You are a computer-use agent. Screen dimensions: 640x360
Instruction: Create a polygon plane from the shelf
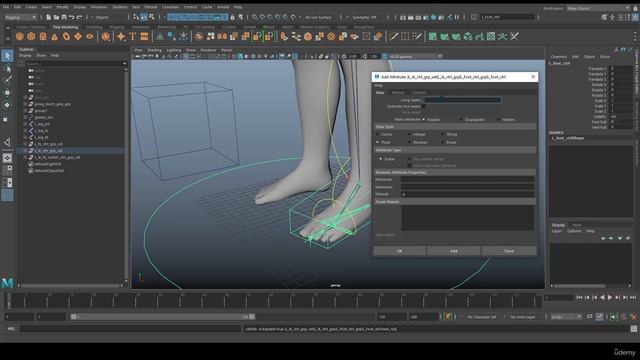pyautogui.click(x=78, y=37)
